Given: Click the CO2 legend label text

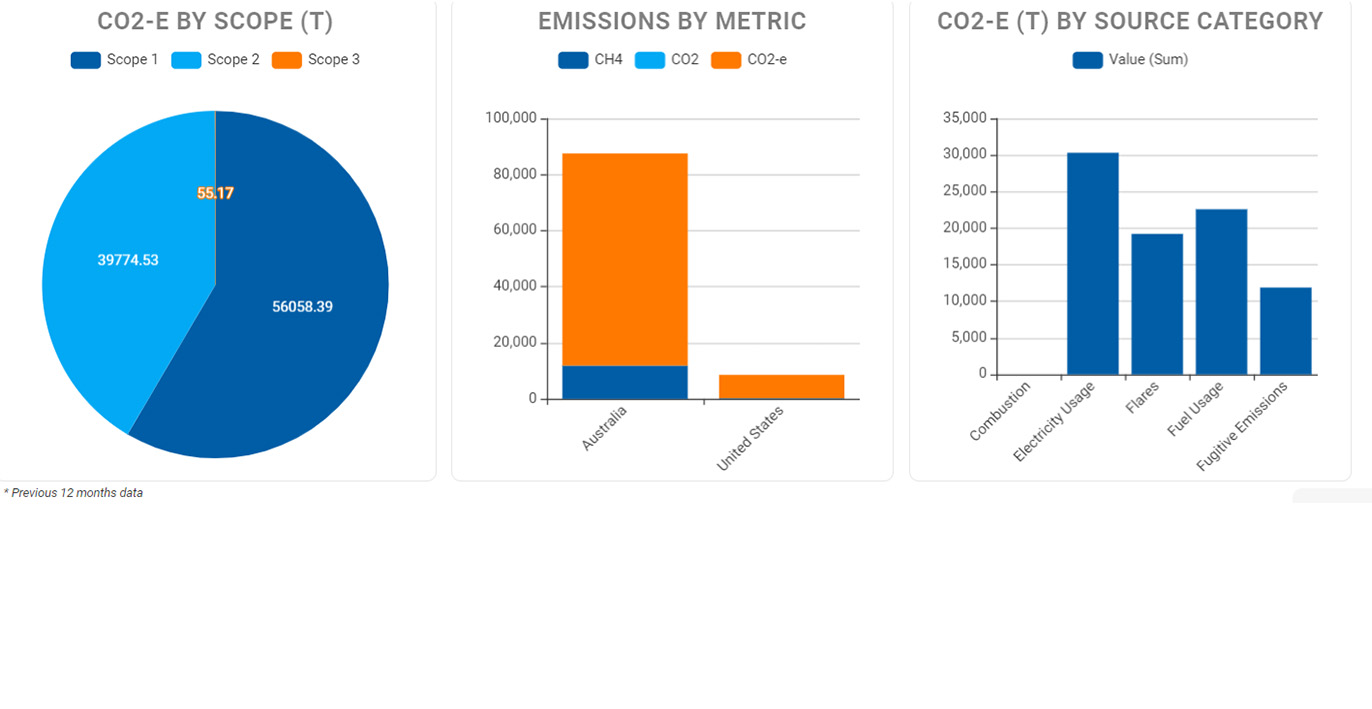Looking at the screenshot, I should 685,60.
